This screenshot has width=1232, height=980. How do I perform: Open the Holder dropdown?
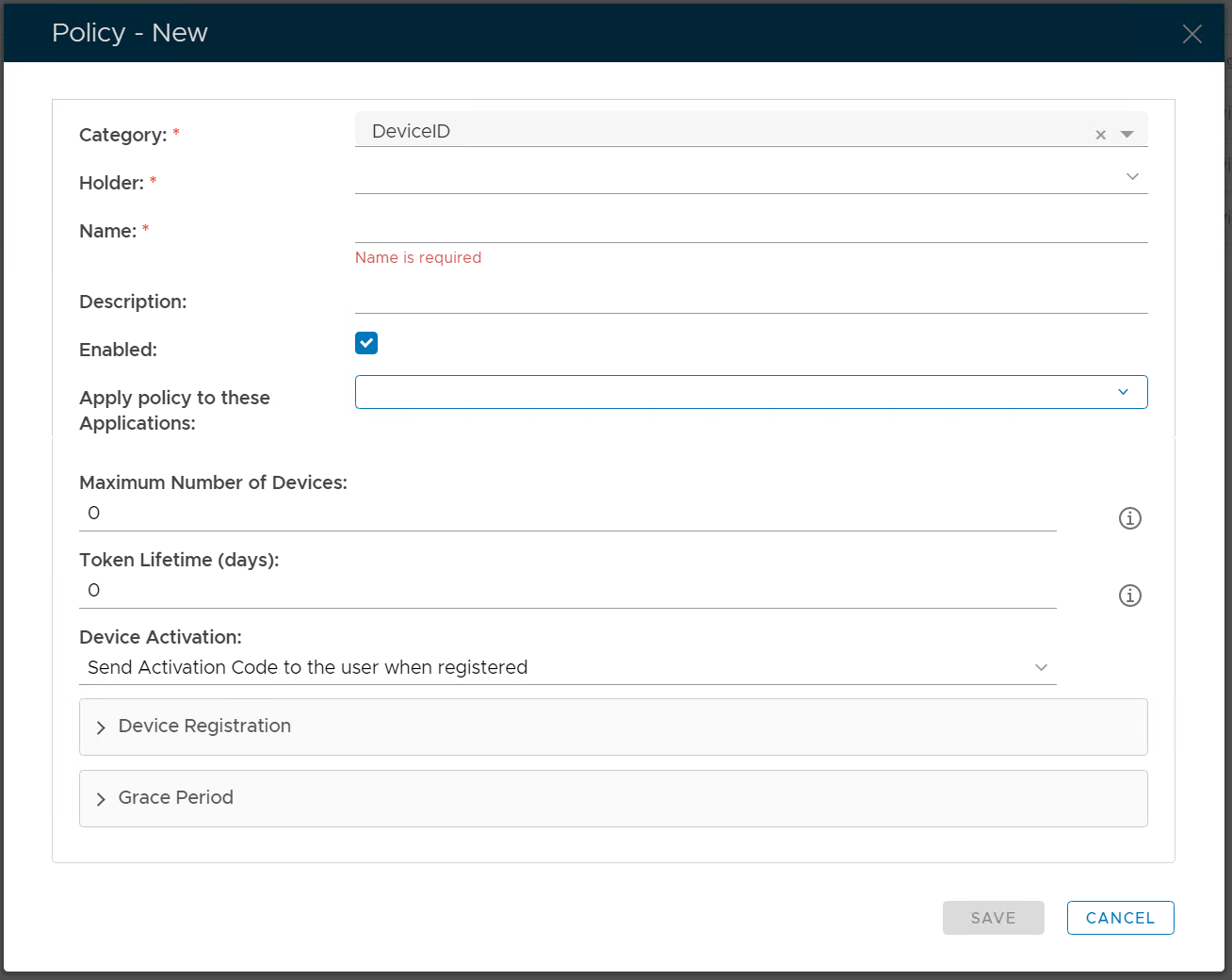751,177
